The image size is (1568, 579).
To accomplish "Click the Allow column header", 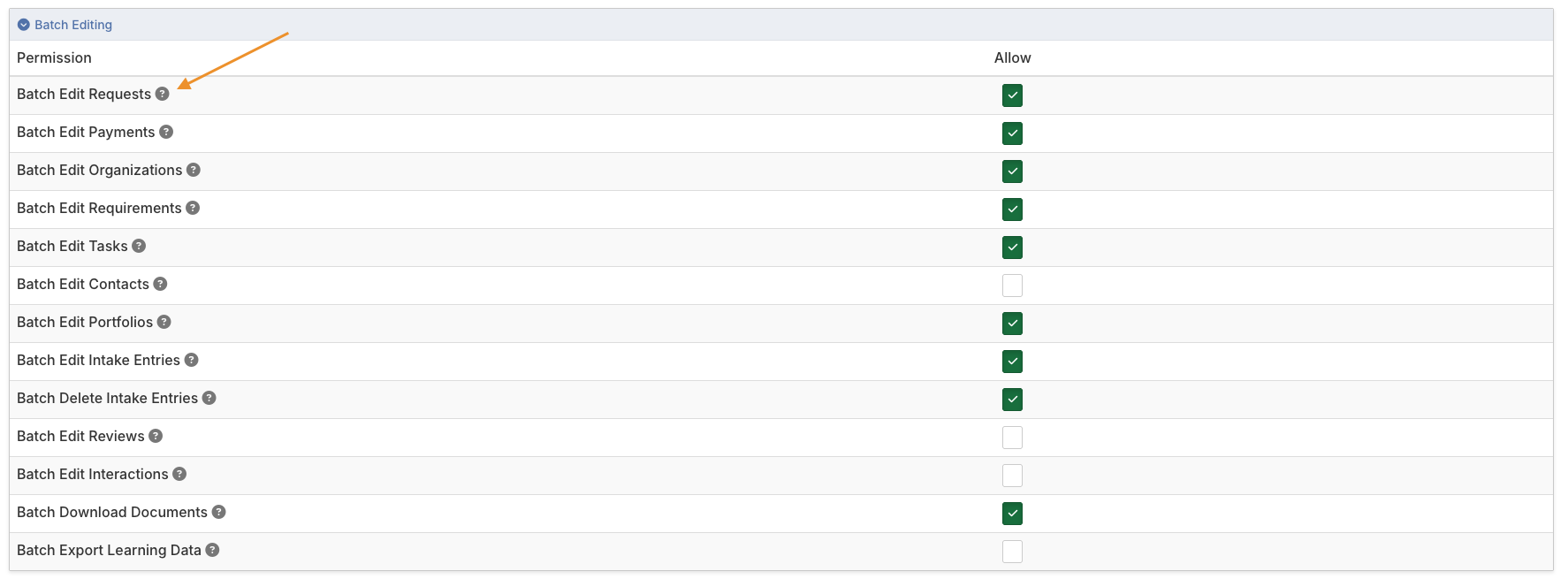I will [x=1012, y=57].
